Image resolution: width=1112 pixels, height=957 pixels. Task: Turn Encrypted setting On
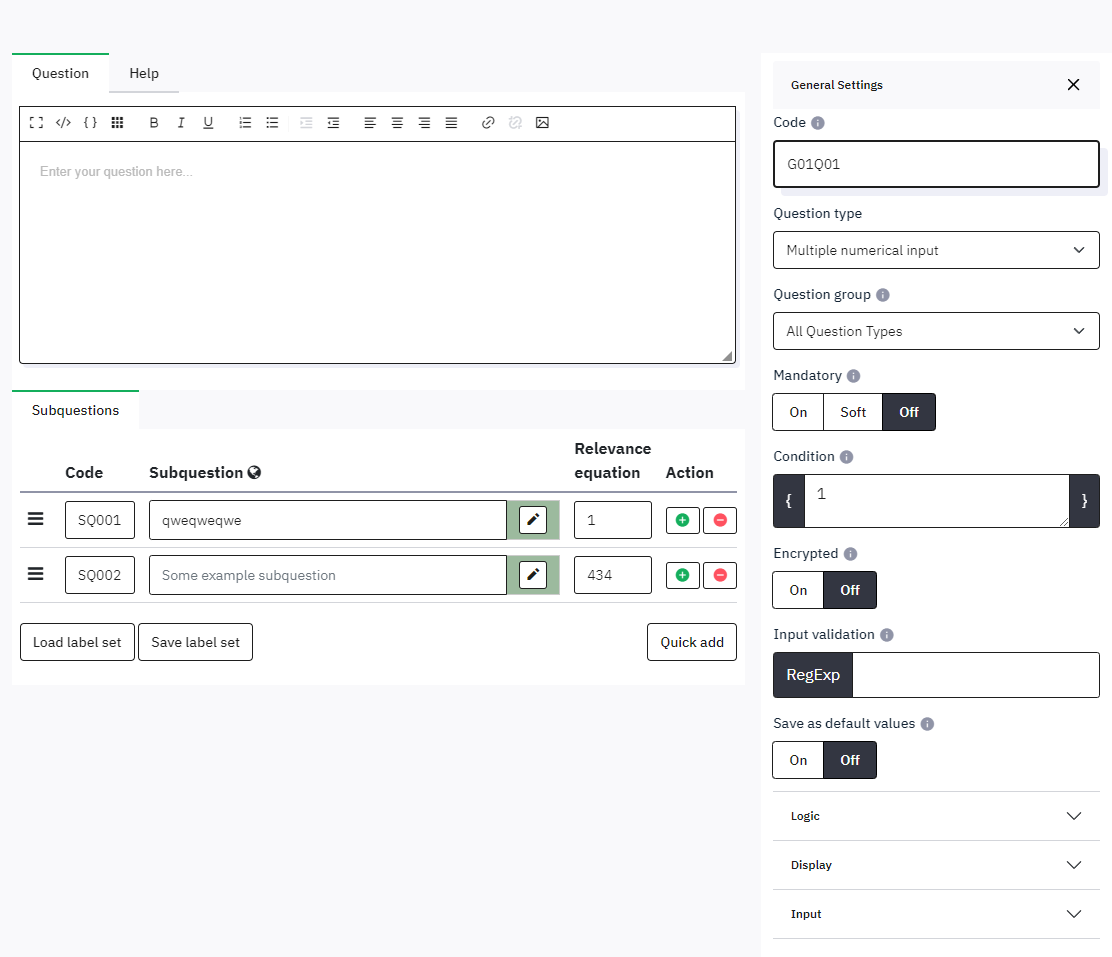tap(798, 590)
